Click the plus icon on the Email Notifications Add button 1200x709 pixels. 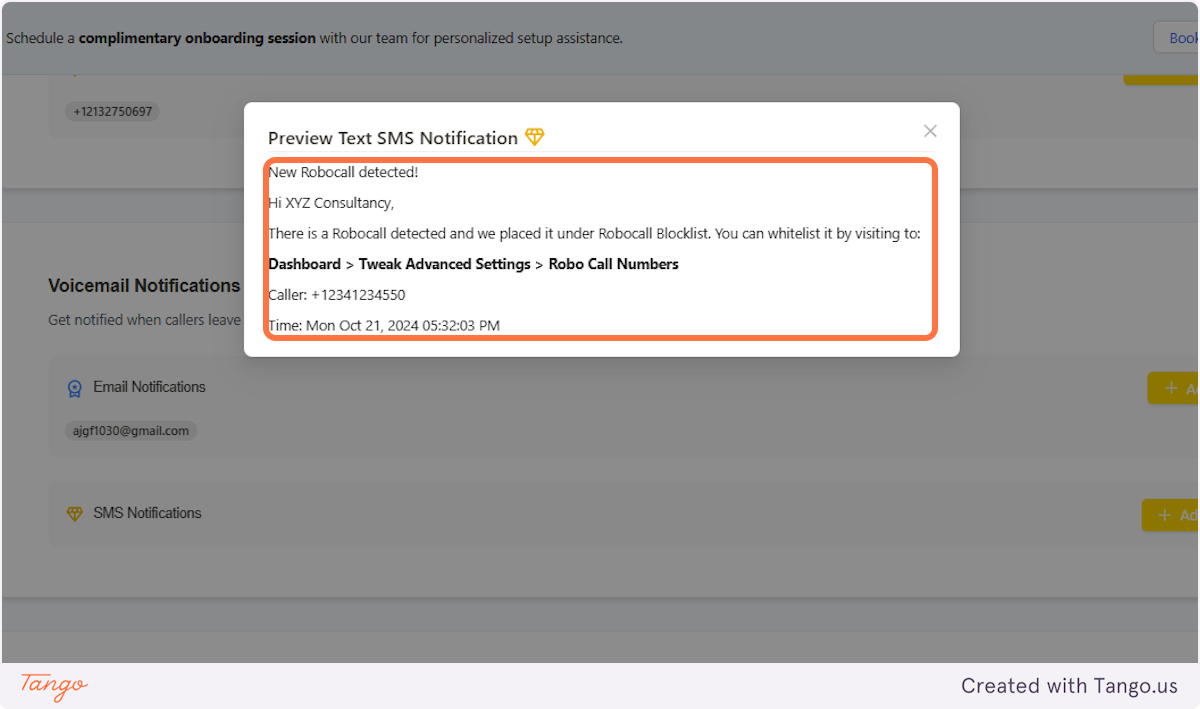coord(1168,387)
